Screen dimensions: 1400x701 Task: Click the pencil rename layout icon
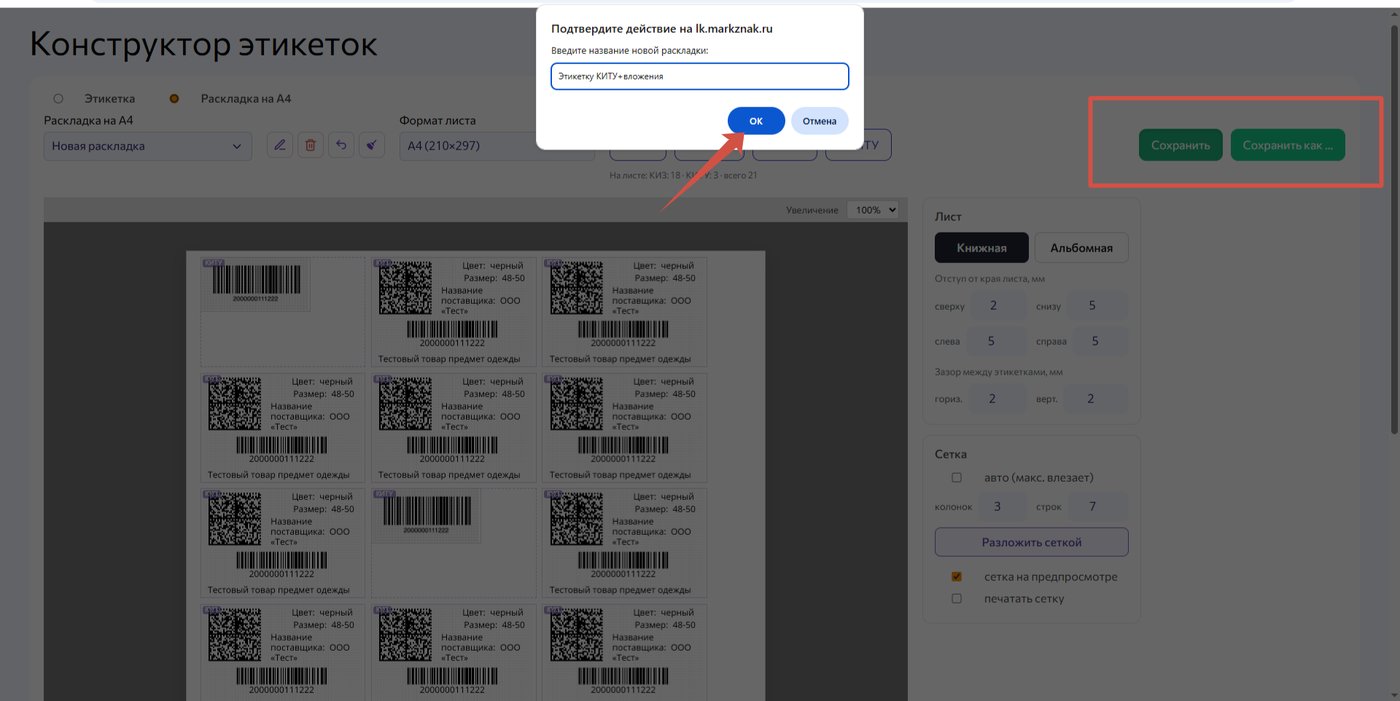280,145
